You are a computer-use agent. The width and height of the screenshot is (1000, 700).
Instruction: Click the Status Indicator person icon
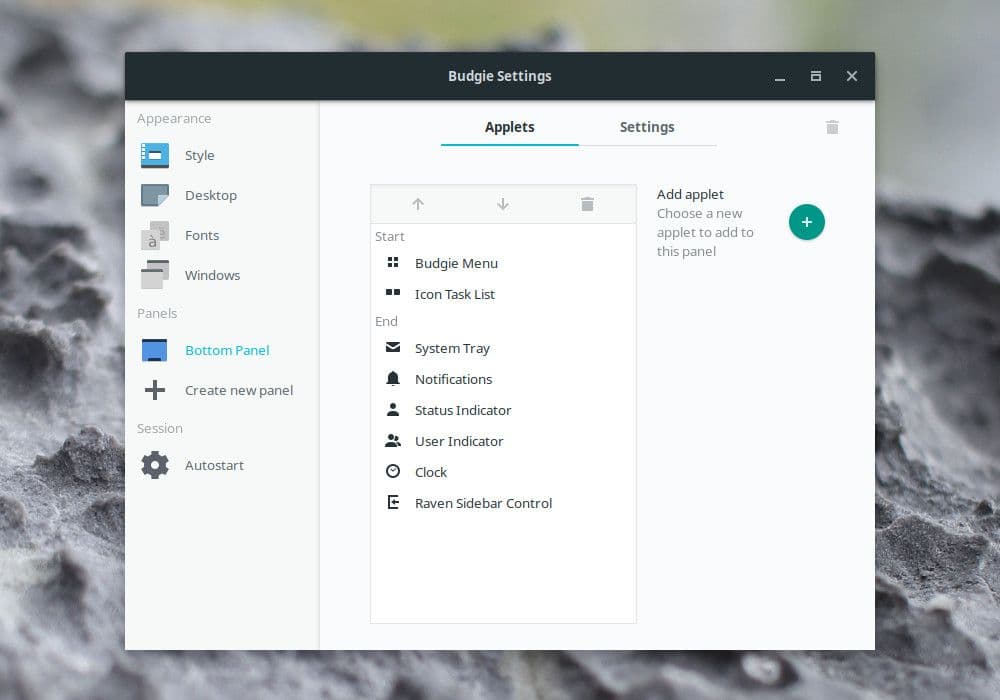[393, 409]
